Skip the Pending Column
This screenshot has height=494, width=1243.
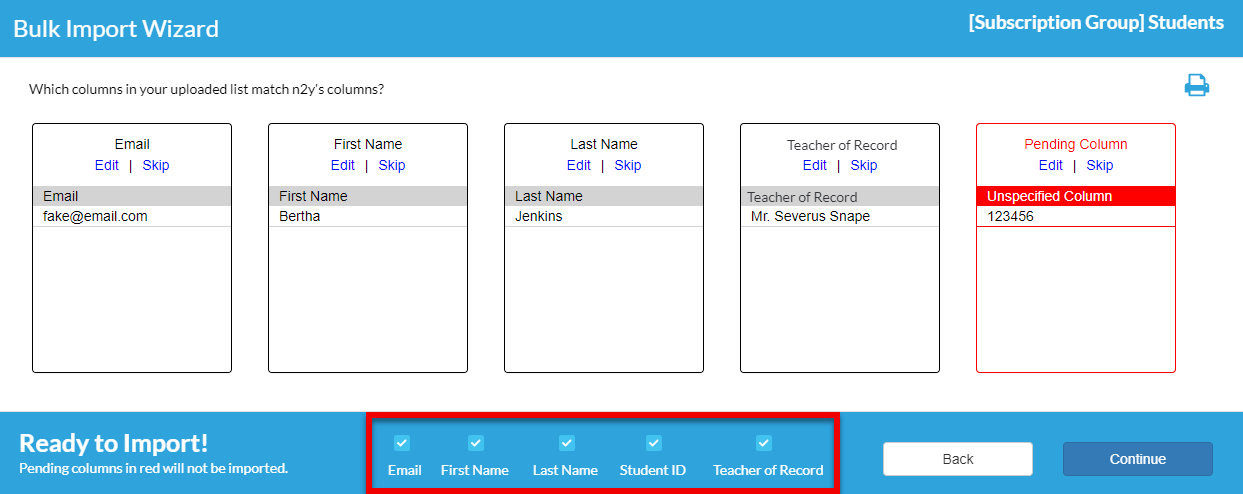(x=1100, y=165)
